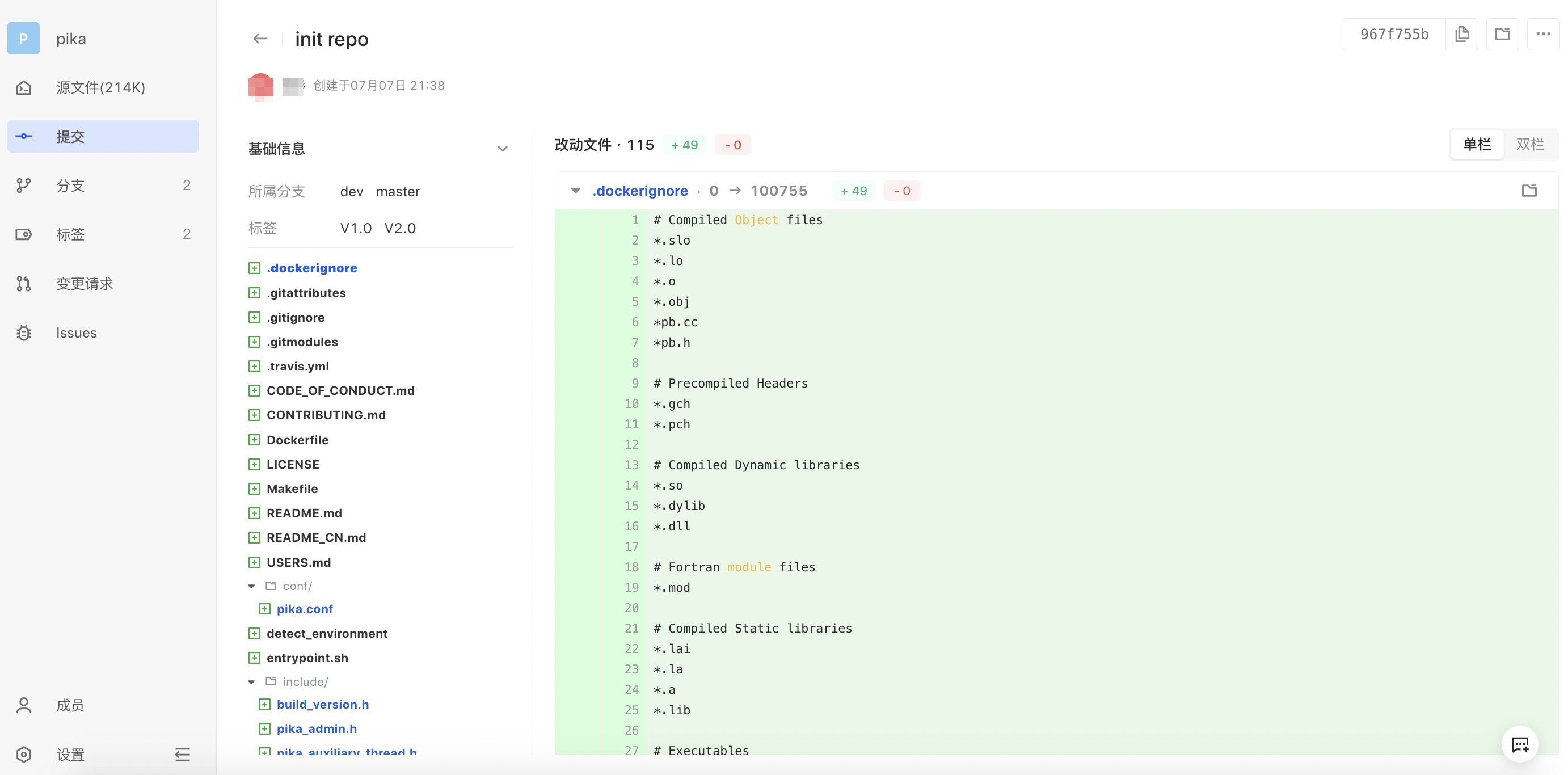The image size is (1568, 775).
Task: Collapse the conf/ folder triangle
Action: tap(251, 586)
